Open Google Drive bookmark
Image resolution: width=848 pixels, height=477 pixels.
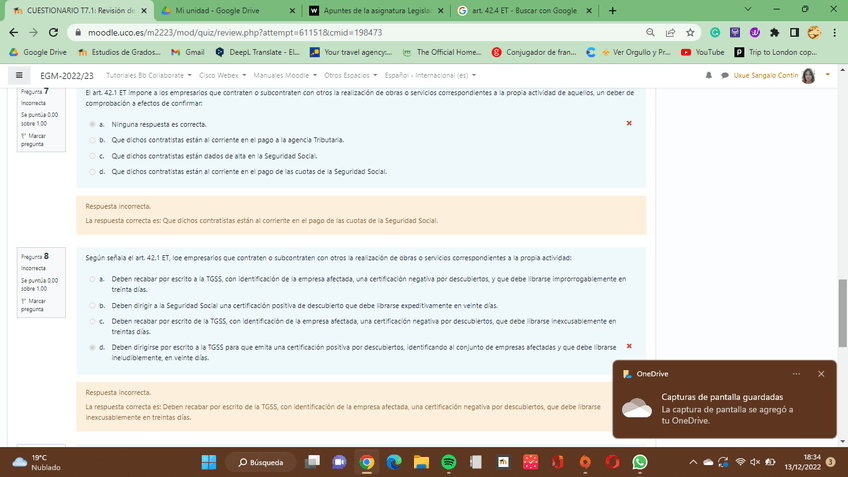[x=38, y=52]
